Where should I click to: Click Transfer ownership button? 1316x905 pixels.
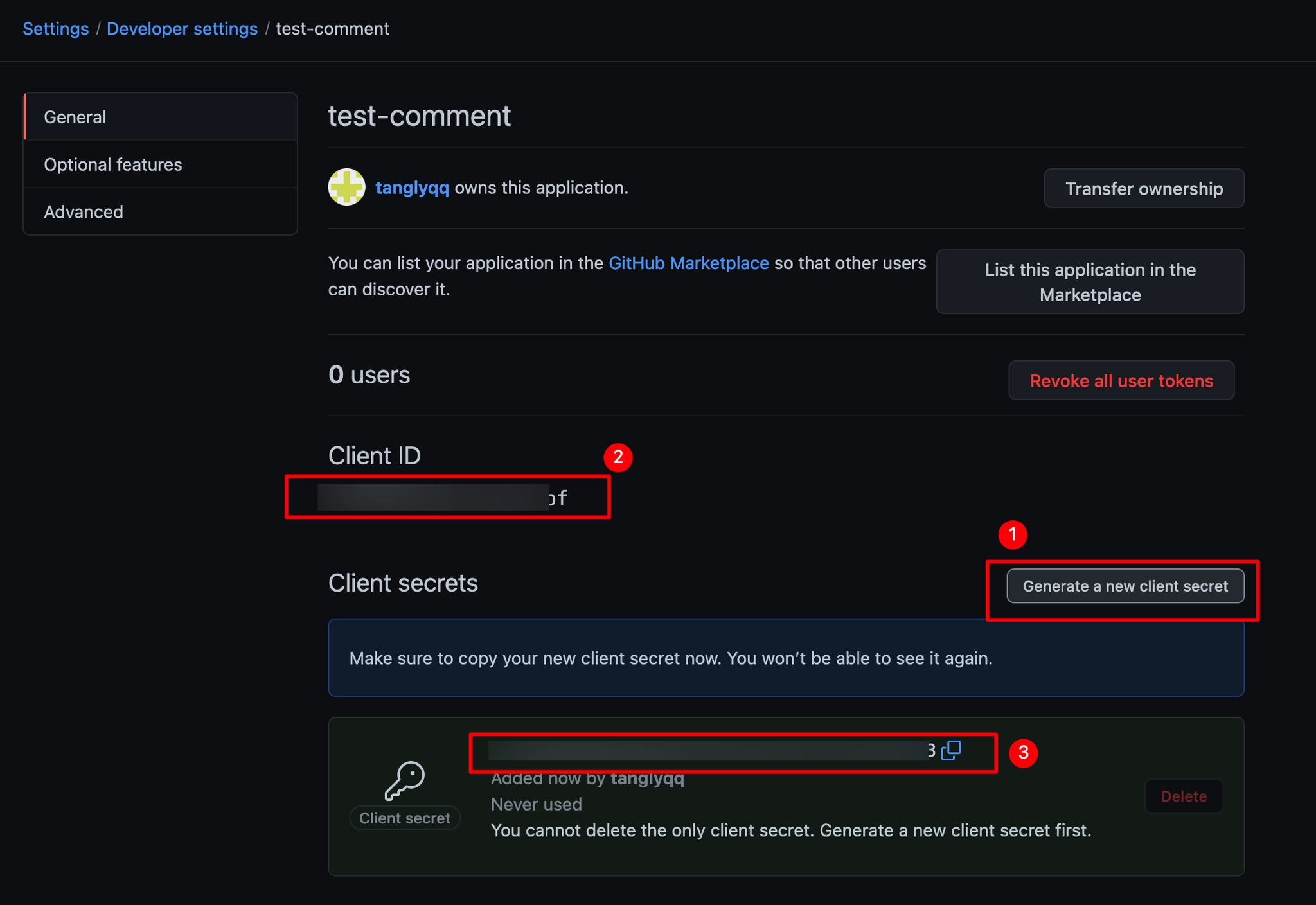(x=1144, y=188)
